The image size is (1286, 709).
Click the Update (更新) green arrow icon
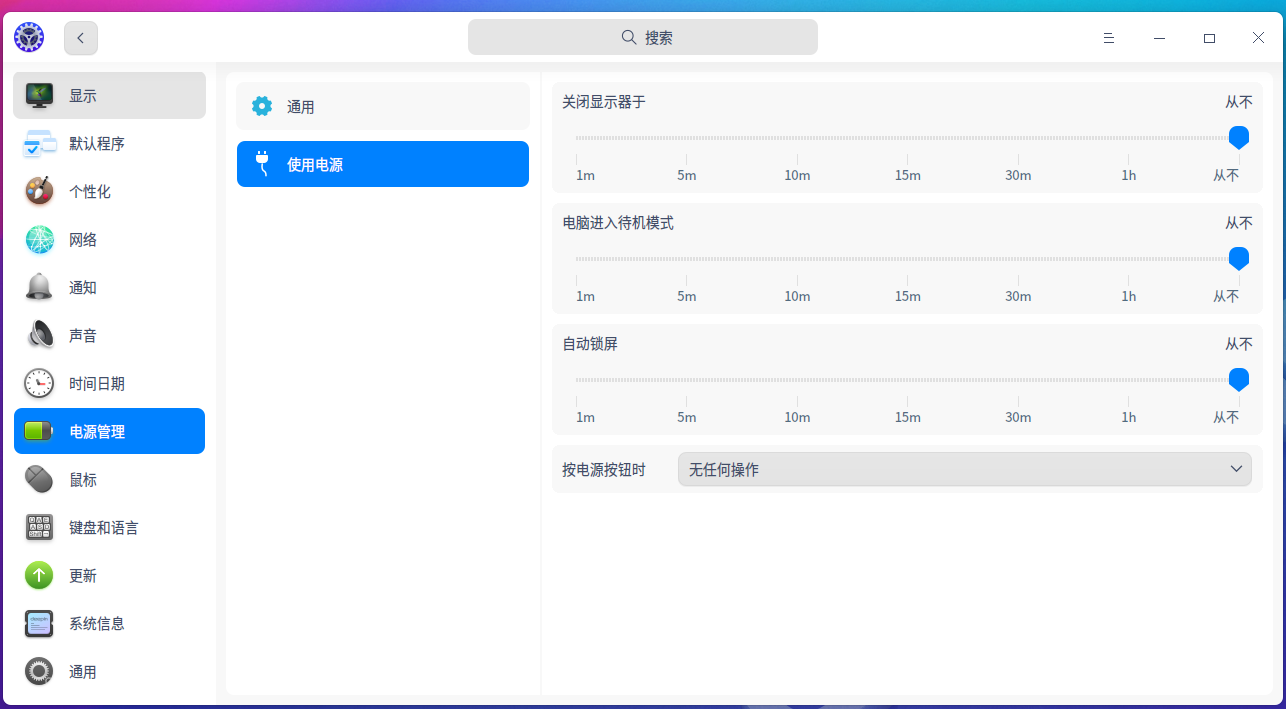pos(39,576)
